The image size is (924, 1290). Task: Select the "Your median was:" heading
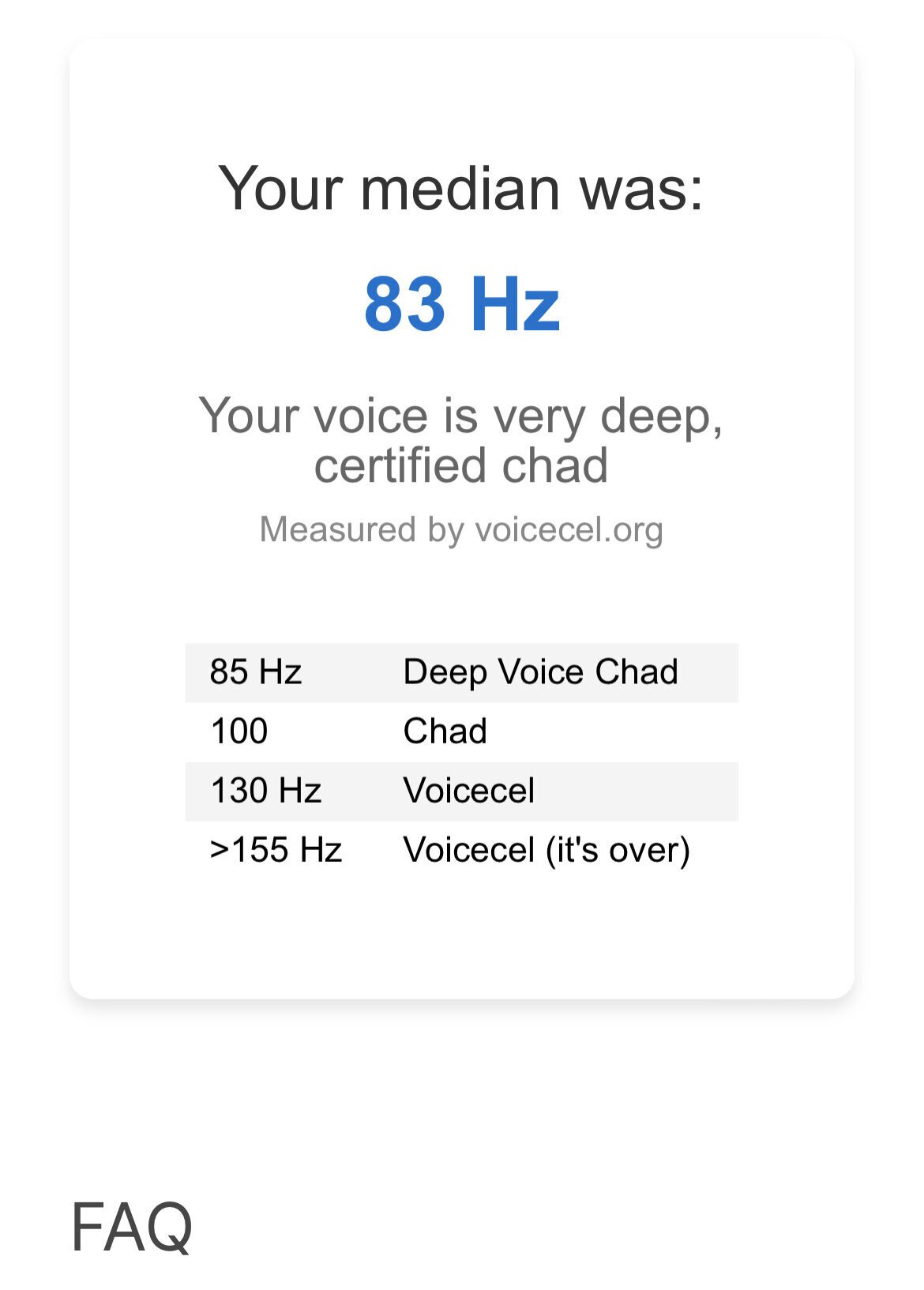click(x=461, y=189)
